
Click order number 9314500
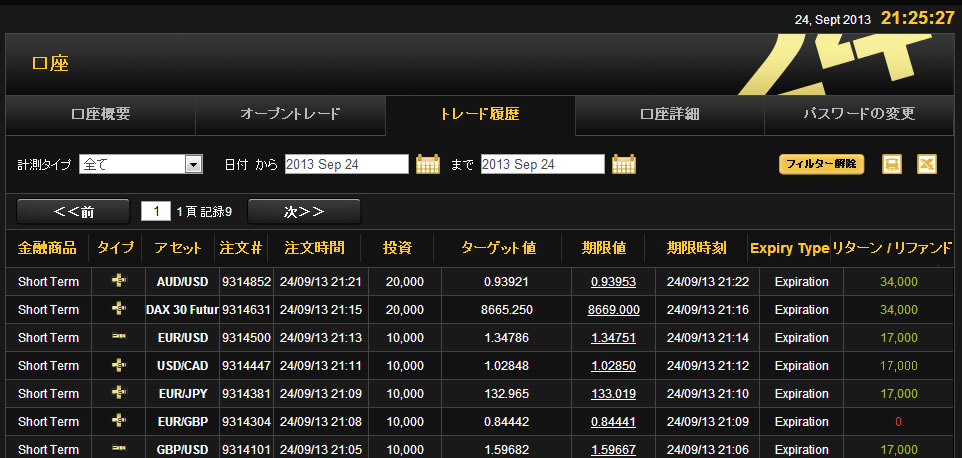click(246, 338)
